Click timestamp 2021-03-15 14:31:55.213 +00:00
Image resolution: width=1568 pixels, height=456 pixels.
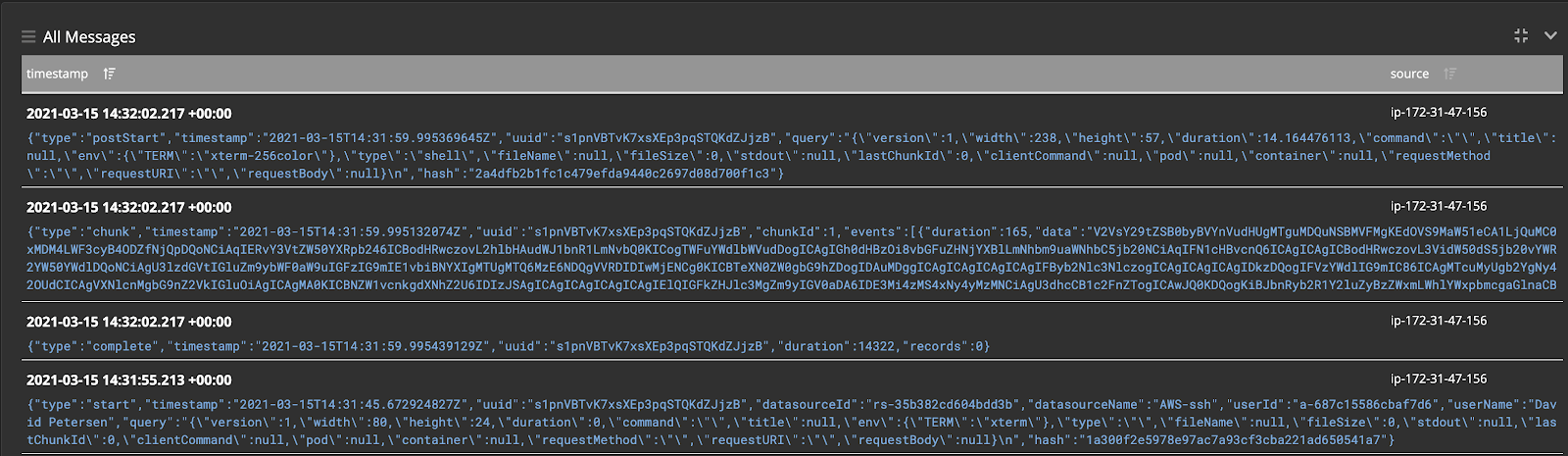click(x=129, y=380)
